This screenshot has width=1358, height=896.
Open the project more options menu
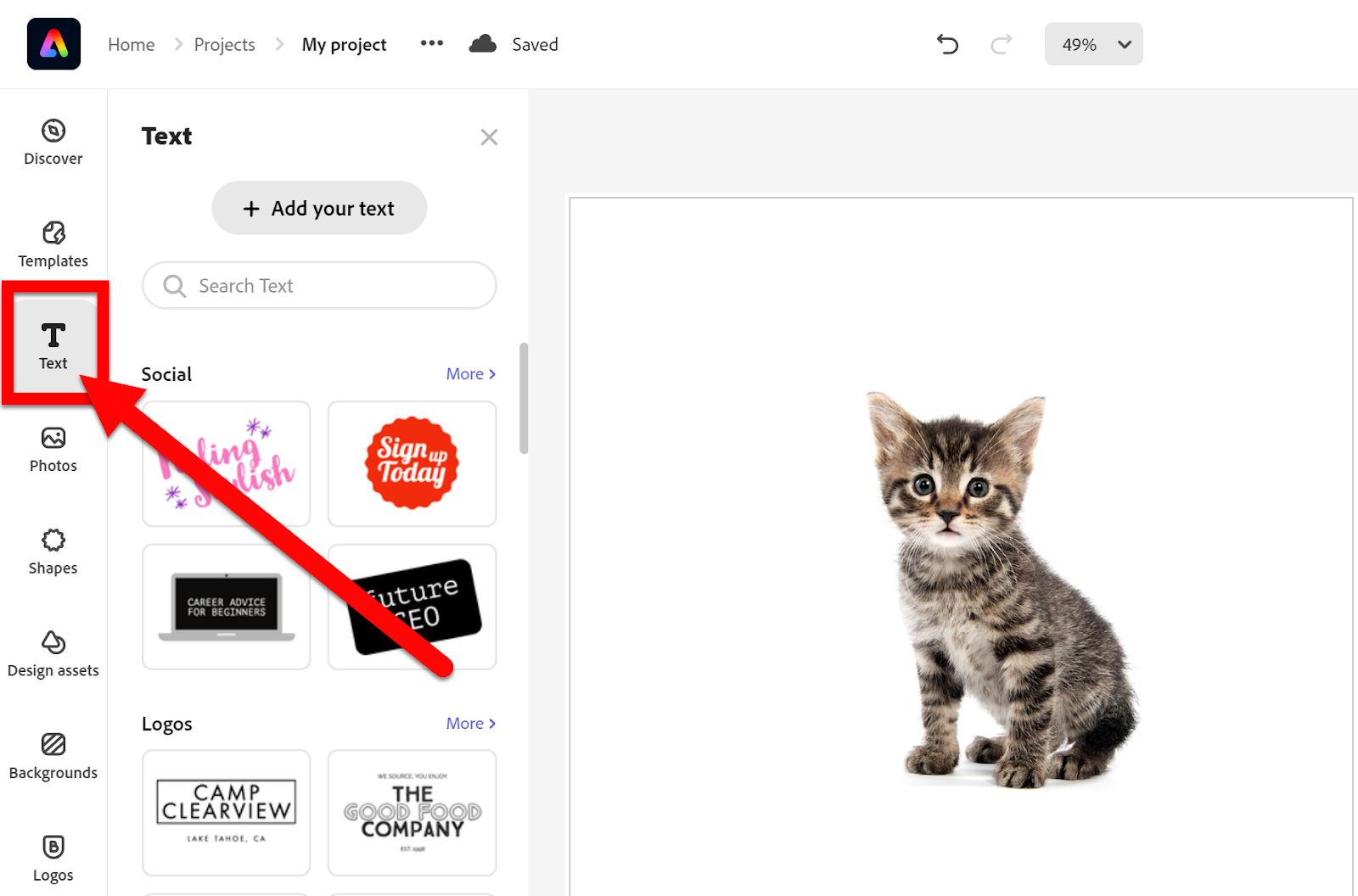point(432,43)
